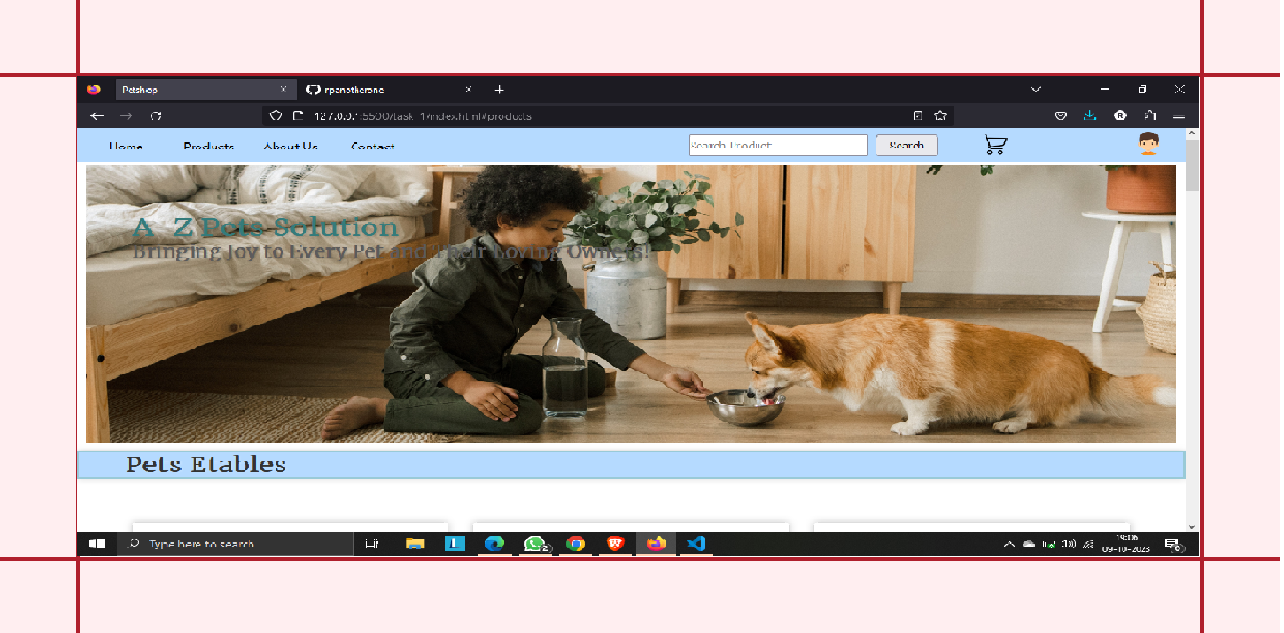Toggle Task View on the taskbar
The height and width of the screenshot is (633, 1284).
(x=372, y=544)
